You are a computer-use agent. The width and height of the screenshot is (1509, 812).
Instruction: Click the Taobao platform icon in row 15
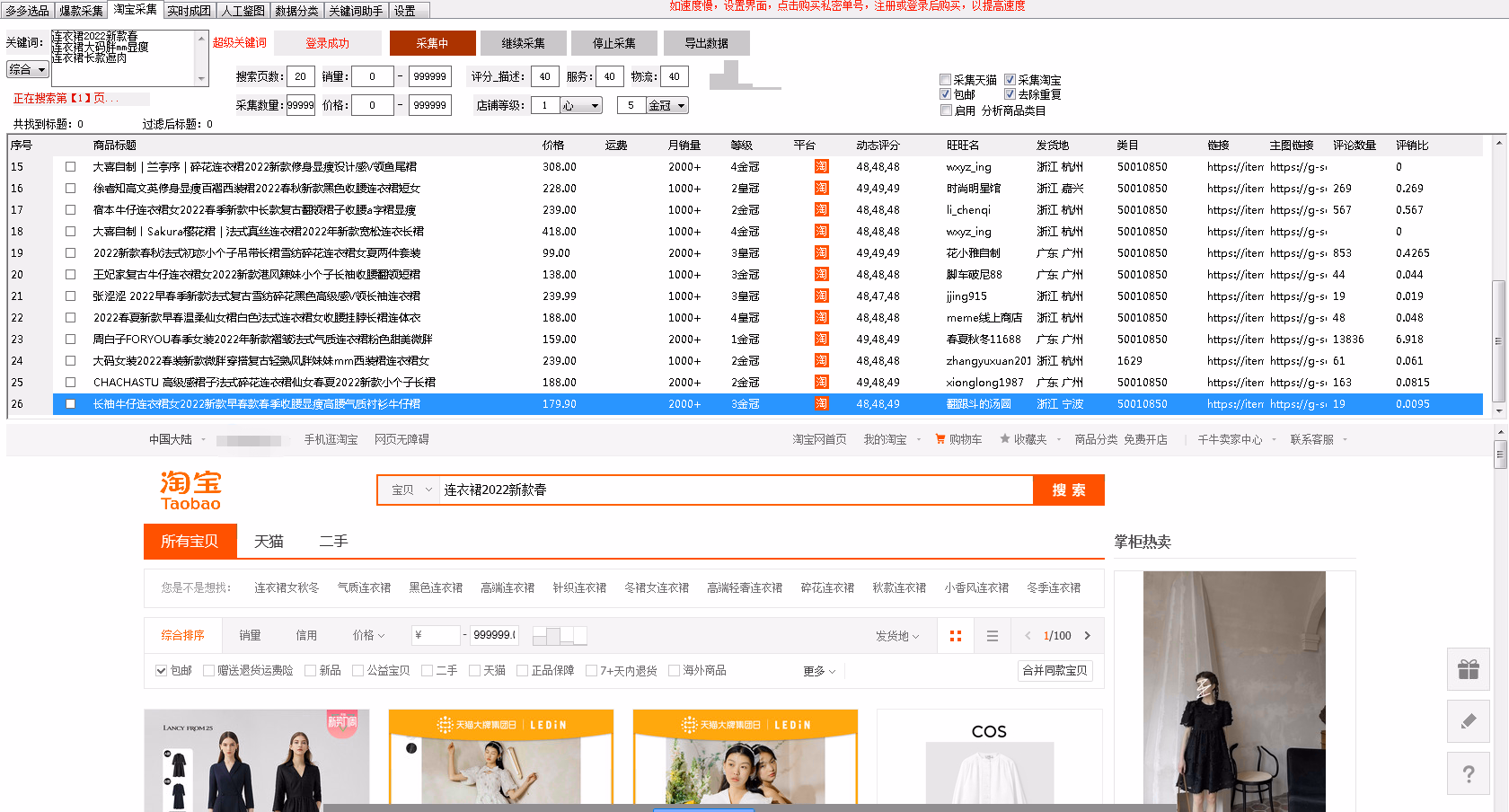821,167
